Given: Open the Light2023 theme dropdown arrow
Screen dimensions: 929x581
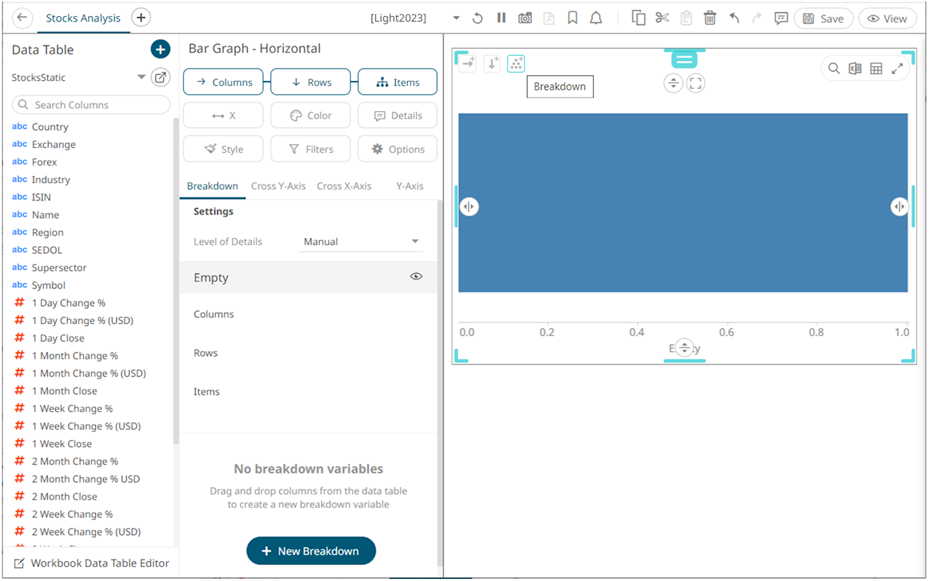Looking at the screenshot, I should tap(456, 18).
